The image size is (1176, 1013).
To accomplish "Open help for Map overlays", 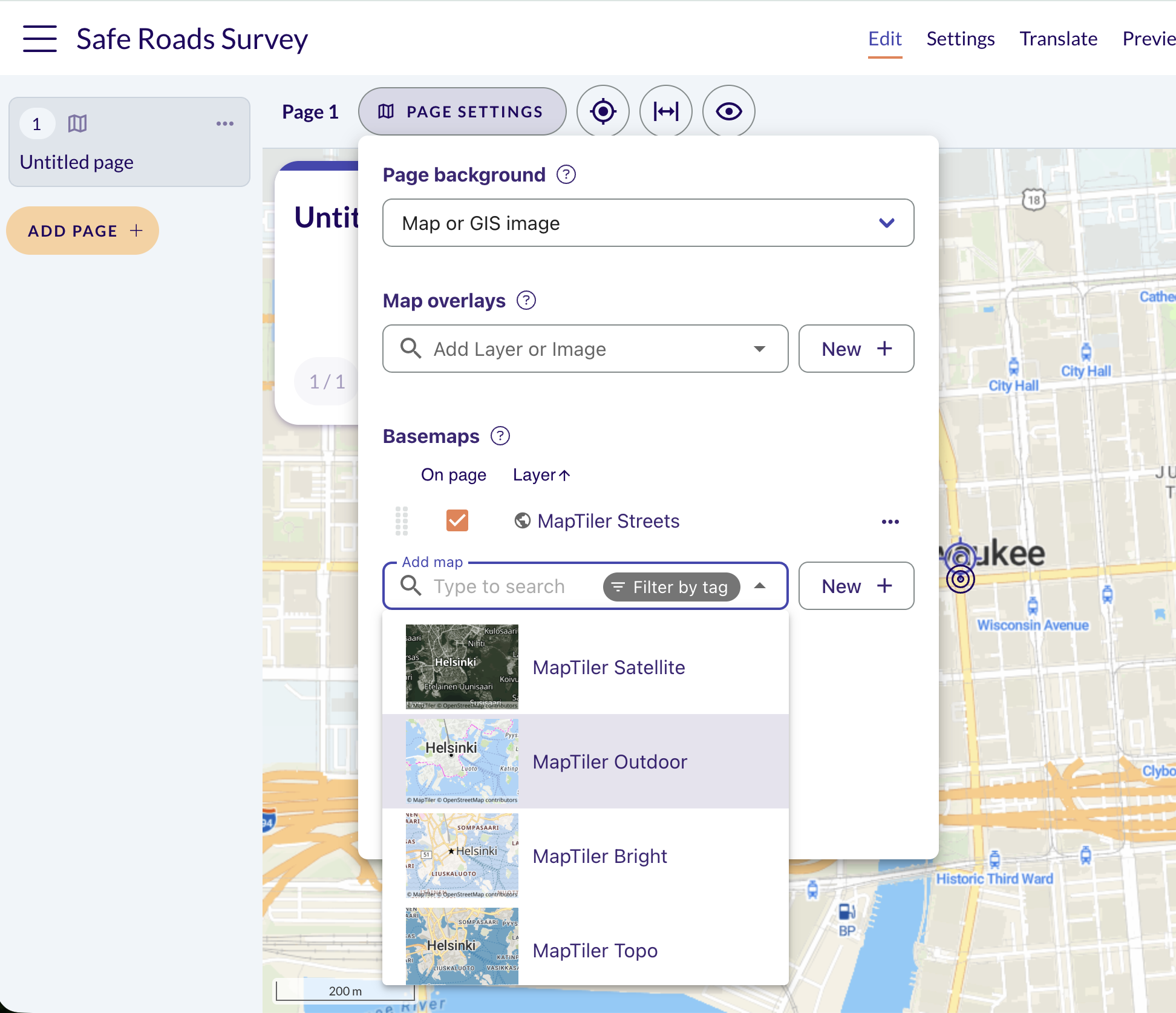I will click(526, 300).
